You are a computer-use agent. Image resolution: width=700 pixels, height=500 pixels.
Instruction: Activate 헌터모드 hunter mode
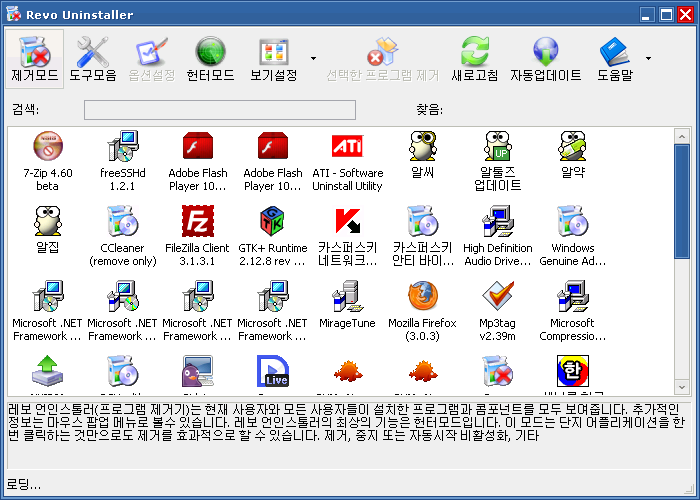(x=210, y=59)
